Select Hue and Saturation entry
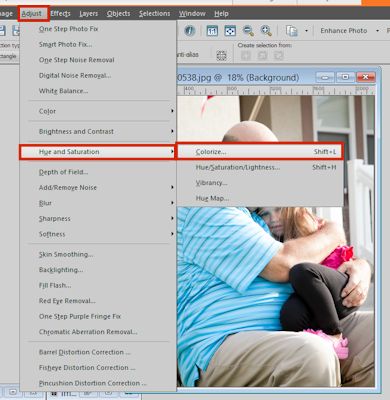Viewport: 390px width, 400px height. (x=98, y=152)
